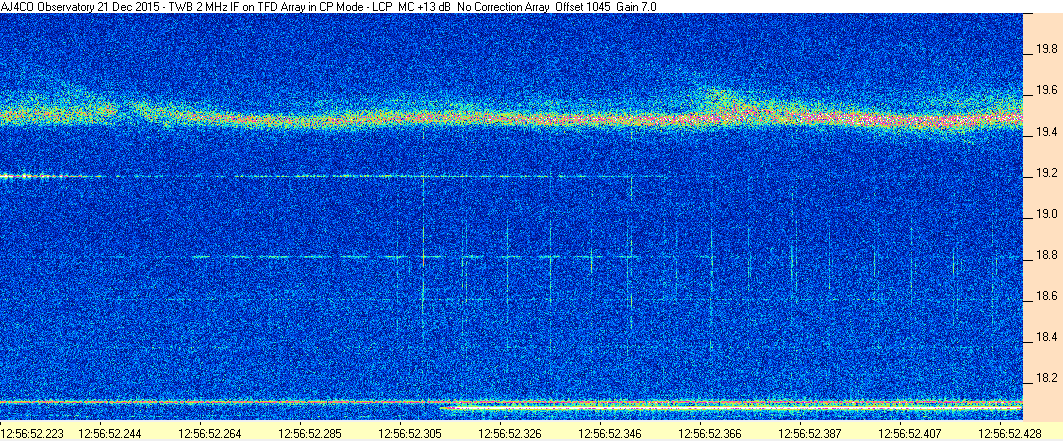Image resolution: width=1063 pixels, height=441 pixels.
Task: Select the 19.2 frequency axis label
Action: pyautogui.click(x=1045, y=173)
